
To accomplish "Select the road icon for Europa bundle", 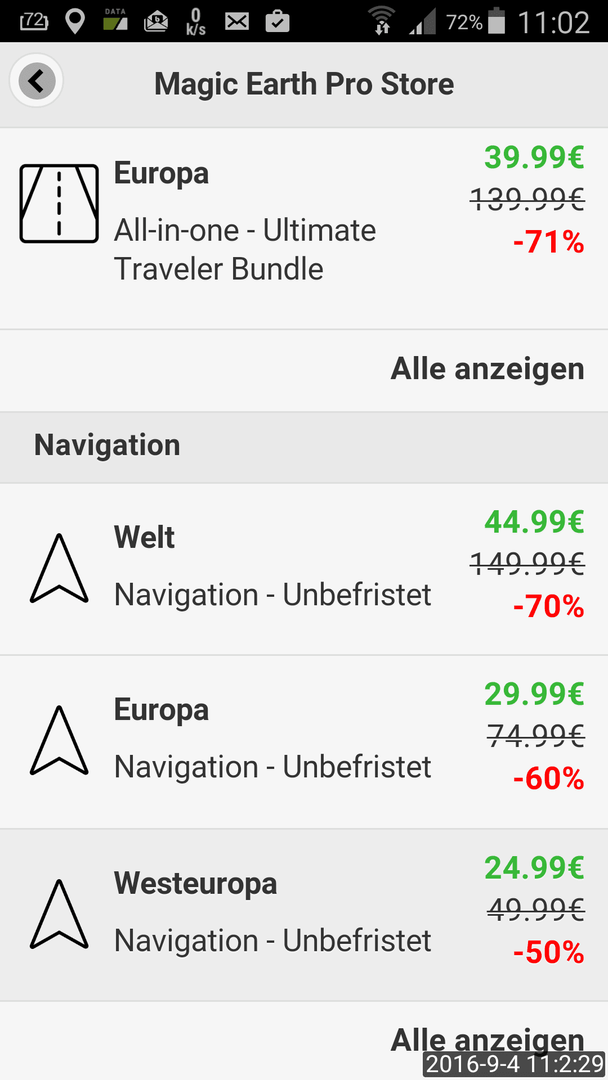I will [59, 203].
